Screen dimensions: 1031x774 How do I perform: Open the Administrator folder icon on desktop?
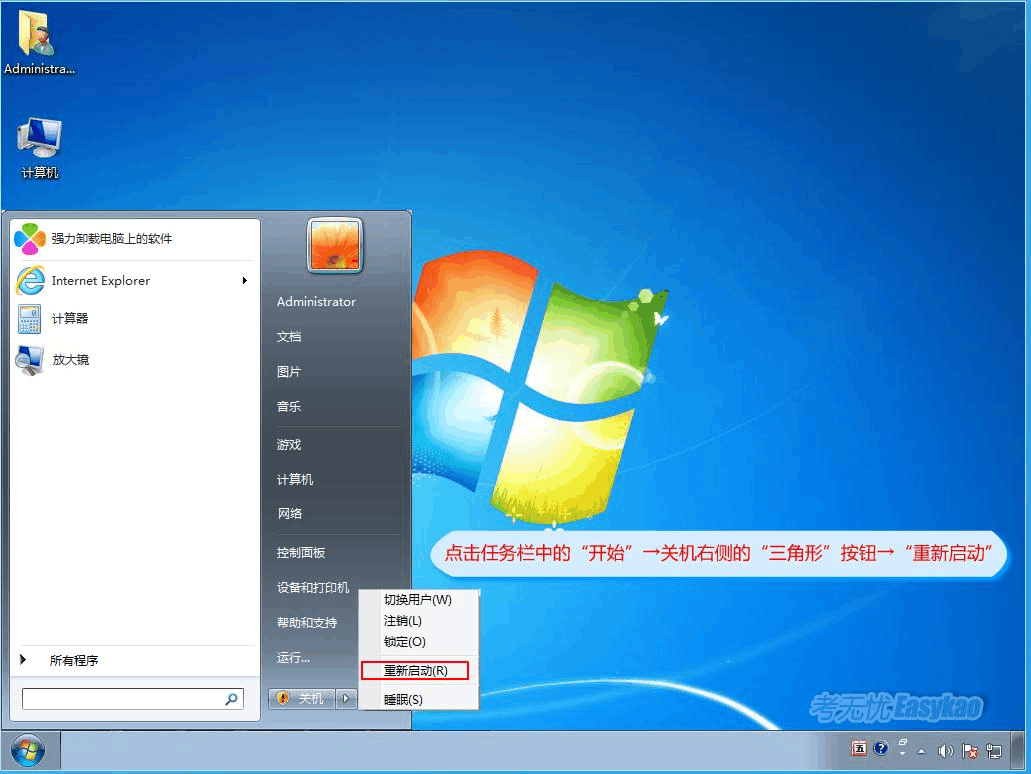pos(37,41)
